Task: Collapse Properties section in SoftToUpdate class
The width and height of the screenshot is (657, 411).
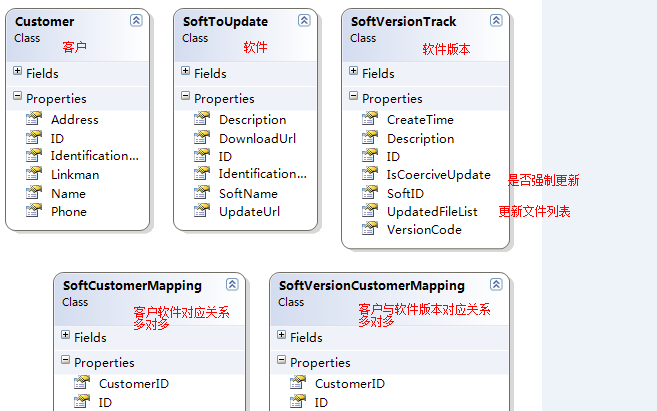Action: (185, 96)
